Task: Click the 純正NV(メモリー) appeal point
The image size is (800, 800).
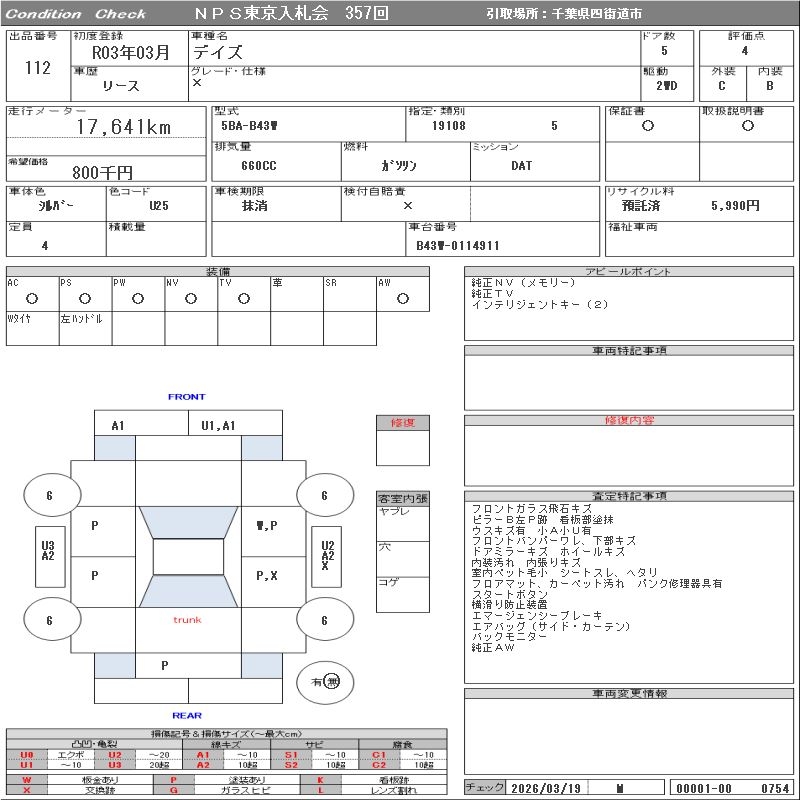Action: [x=523, y=282]
